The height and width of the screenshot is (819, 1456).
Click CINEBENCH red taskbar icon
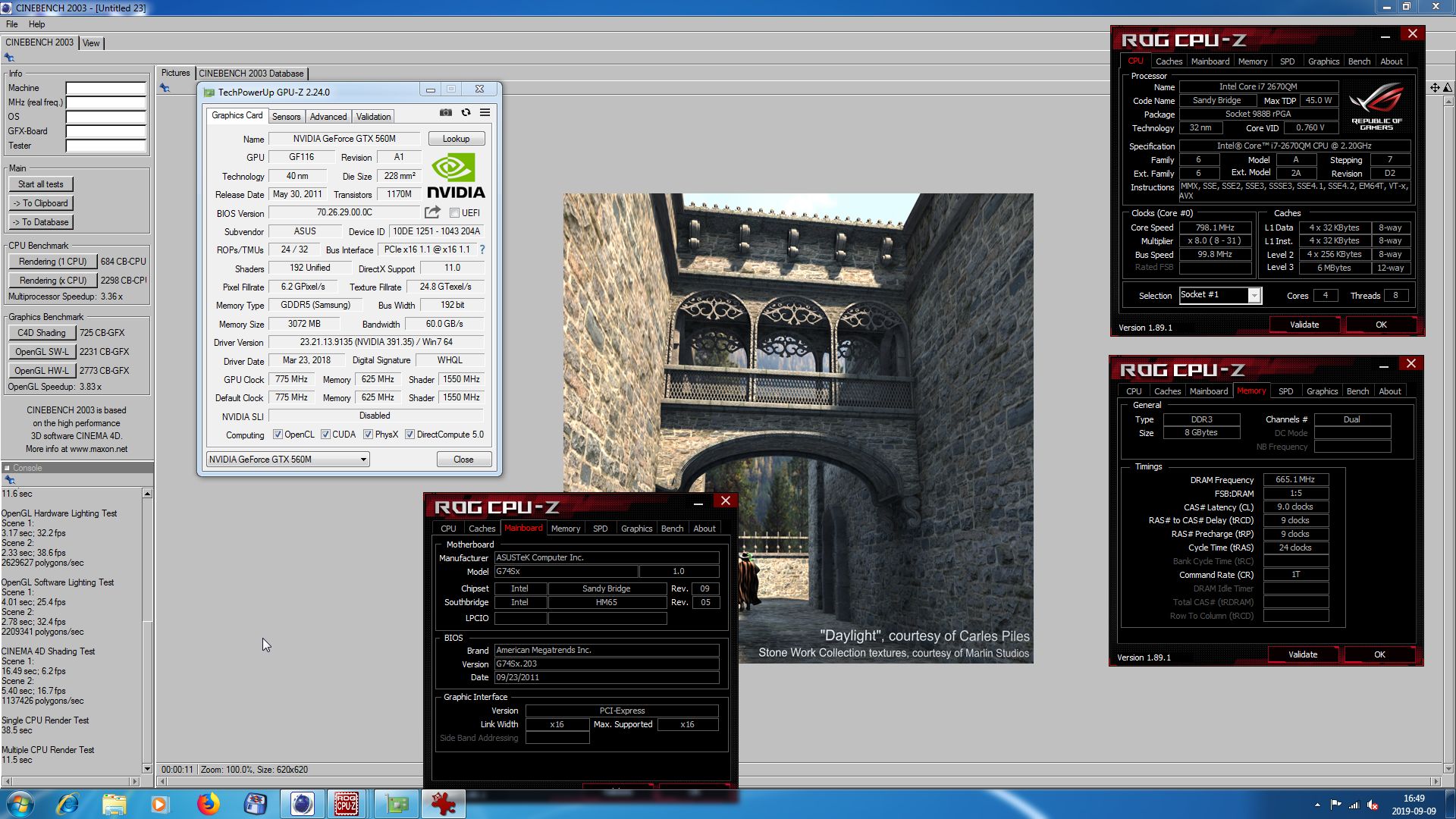pos(443,804)
